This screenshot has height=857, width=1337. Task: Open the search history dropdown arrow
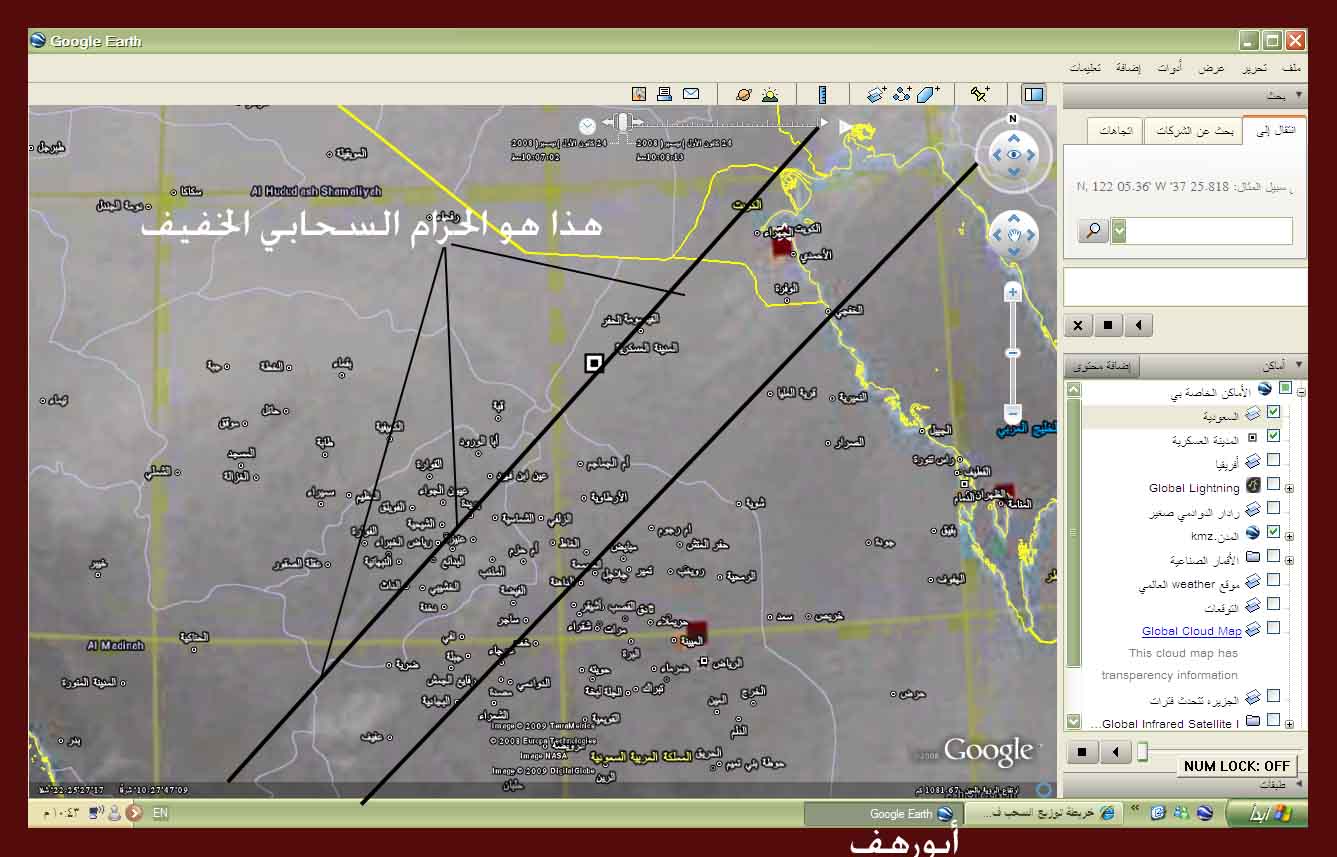(x=1118, y=231)
